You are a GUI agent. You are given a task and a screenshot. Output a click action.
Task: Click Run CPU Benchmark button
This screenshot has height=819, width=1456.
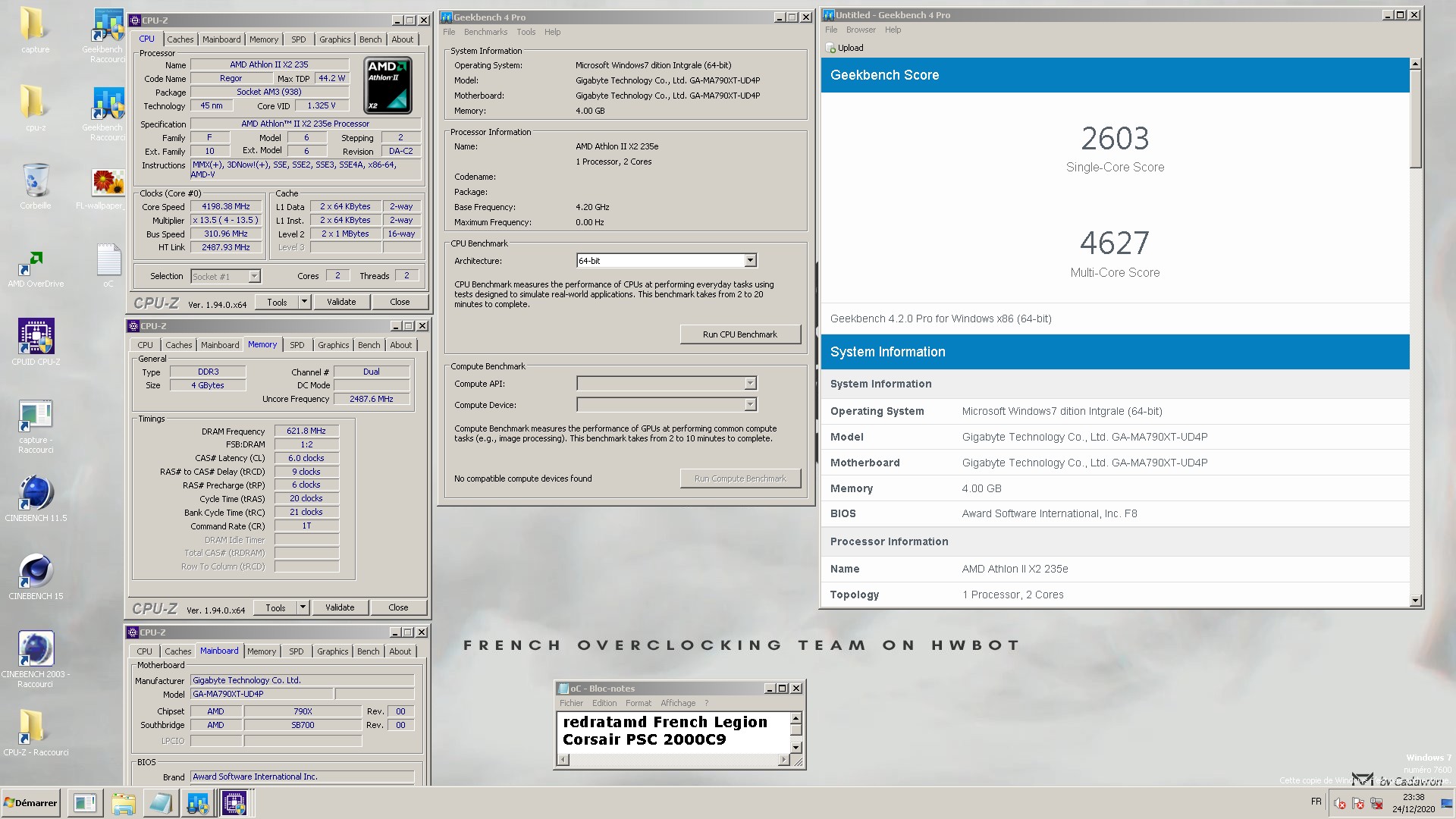(x=740, y=334)
